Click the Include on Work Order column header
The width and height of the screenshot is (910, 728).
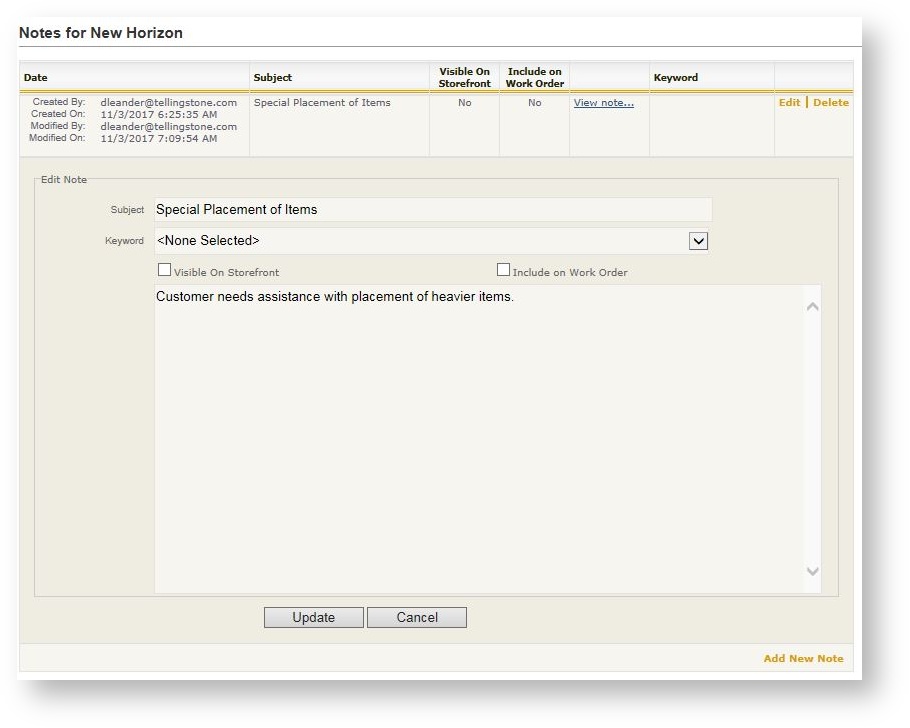[534, 77]
